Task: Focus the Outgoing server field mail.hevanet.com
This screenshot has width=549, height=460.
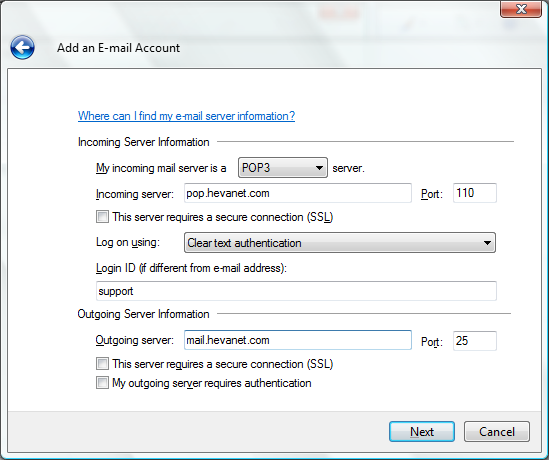Action: pos(298,340)
